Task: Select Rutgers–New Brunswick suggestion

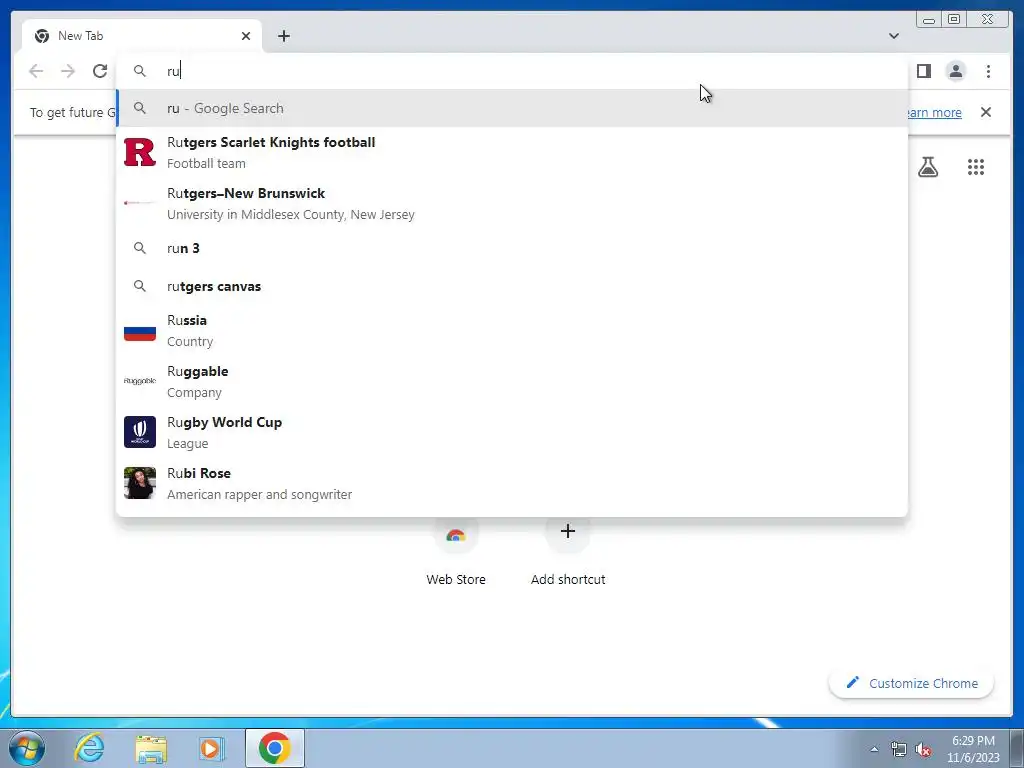Action: click(x=512, y=204)
